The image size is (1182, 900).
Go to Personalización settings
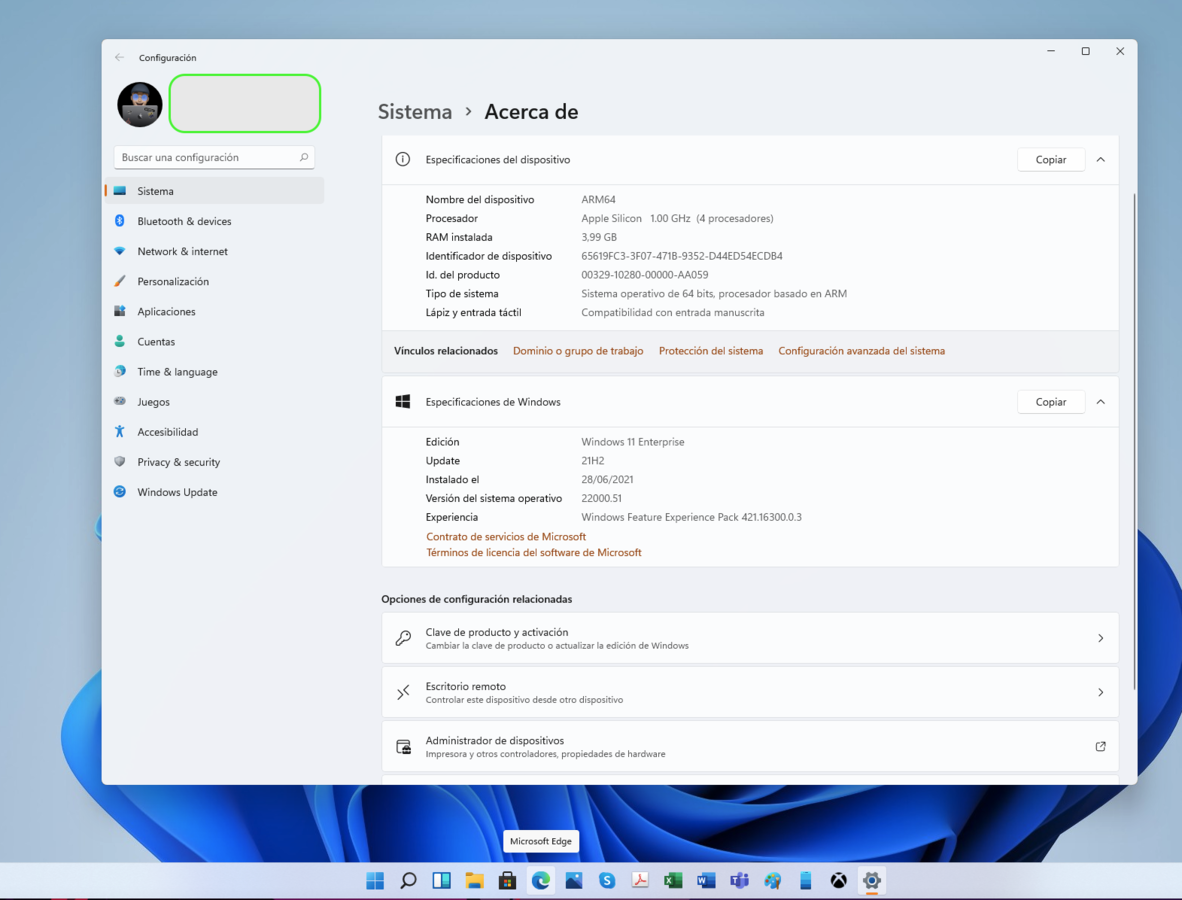(214, 281)
